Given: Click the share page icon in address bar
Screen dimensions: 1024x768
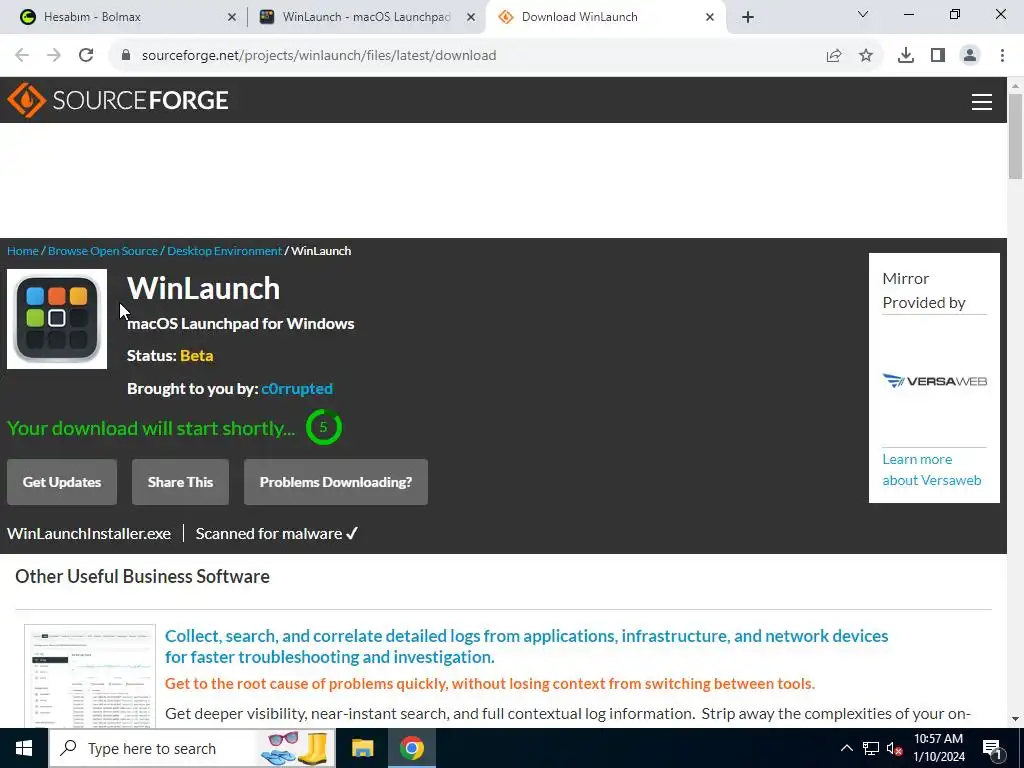Looking at the screenshot, I should pyautogui.click(x=834, y=56).
